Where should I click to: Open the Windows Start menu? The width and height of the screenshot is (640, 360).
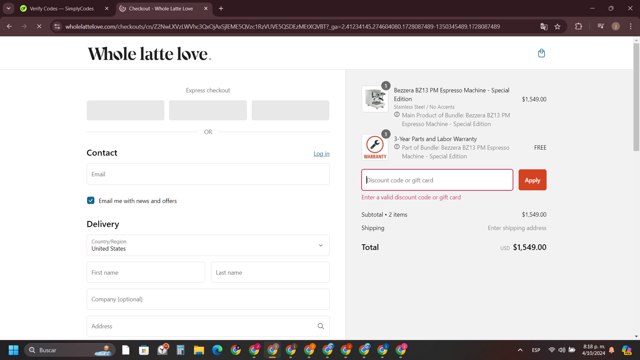(13, 350)
